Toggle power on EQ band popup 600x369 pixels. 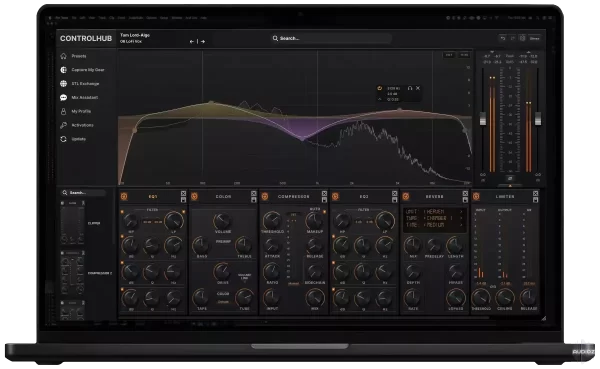pos(380,88)
